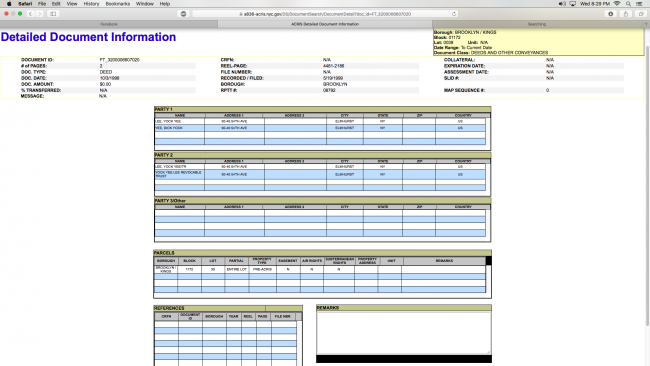Click the REFERENCES section header
This screenshot has width=650, height=366.
click(x=169, y=308)
